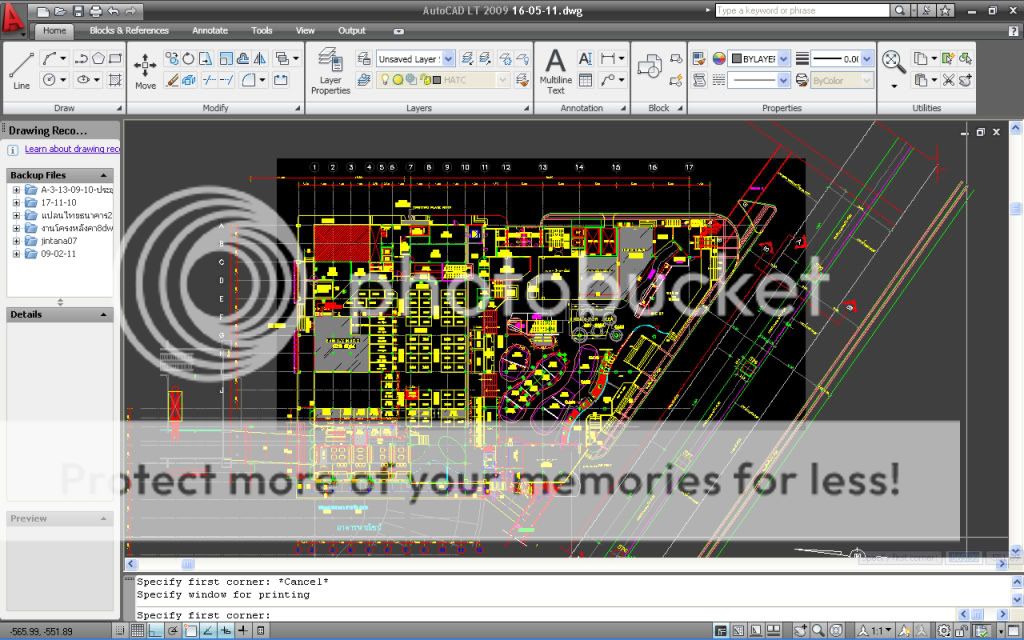Open the BYLAYER color dropdown
This screenshot has width=1024, height=640.
[x=759, y=59]
